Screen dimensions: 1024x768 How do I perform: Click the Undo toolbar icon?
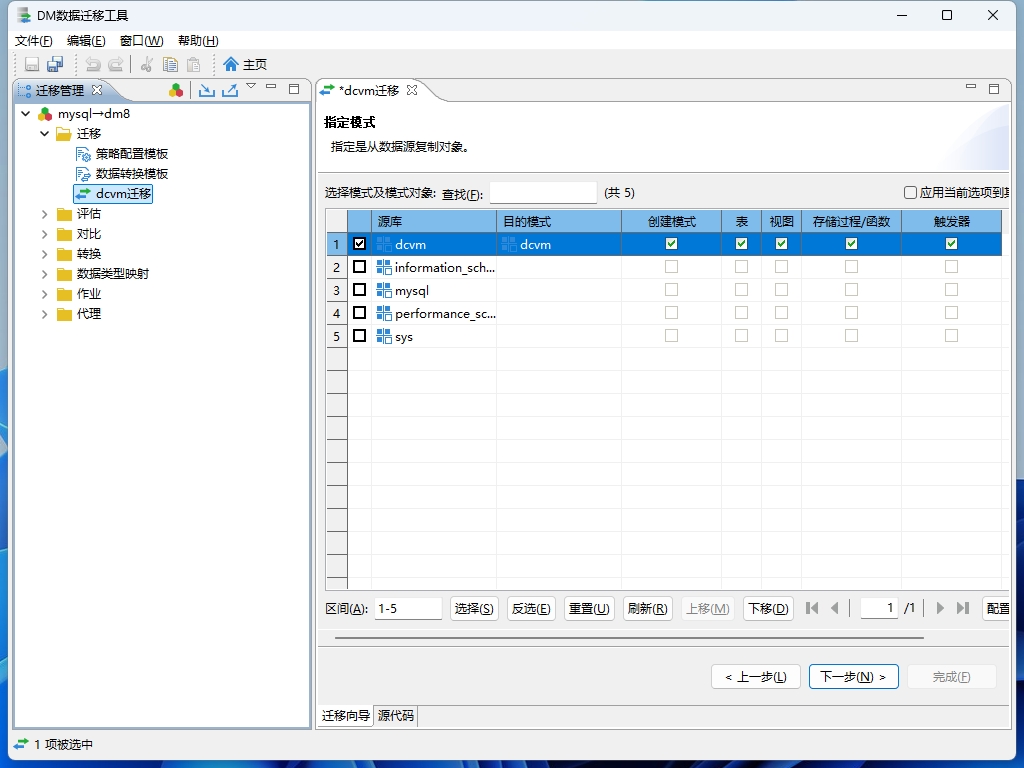click(93, 64)
